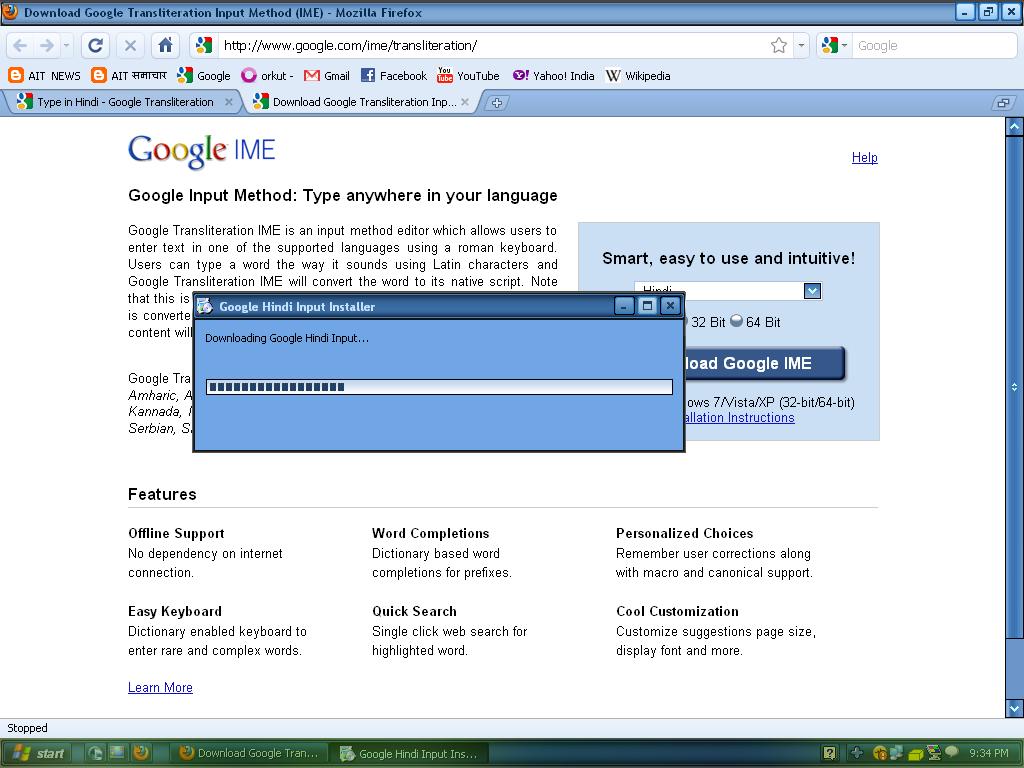The width and height of the screenshot is (1024, 768).
Task: Open the Help link
Action: tap(864, 157)
